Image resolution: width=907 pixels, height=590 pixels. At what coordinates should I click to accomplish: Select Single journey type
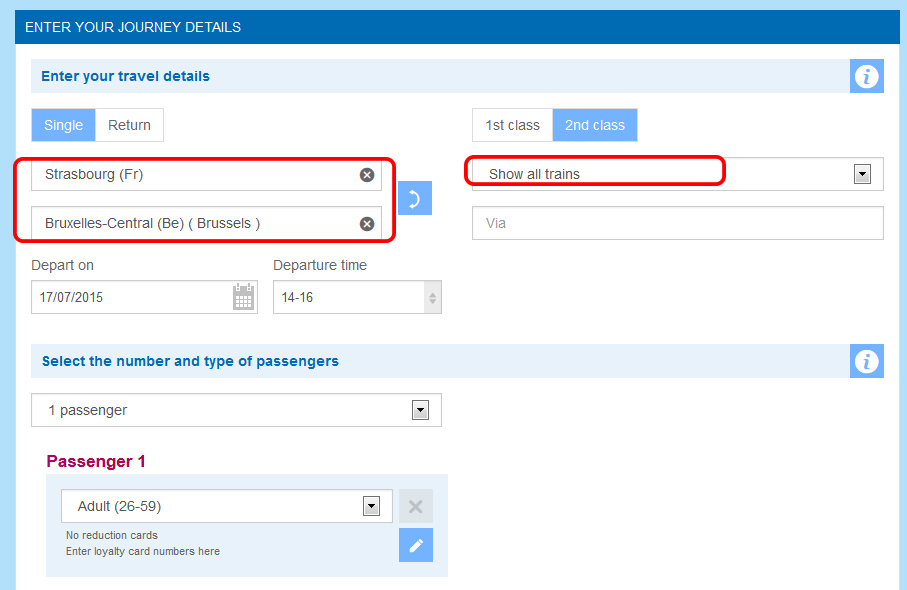64,125
